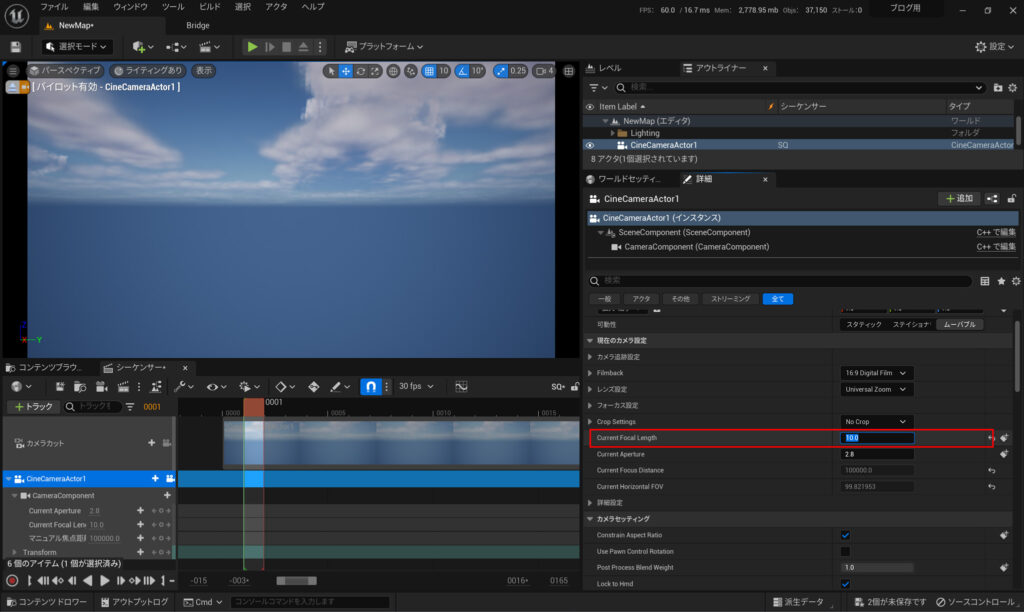Uncheck the Constrain Aspect Ratio checkbox
Image resolution: width=1024 pixels, height=612 pixels.
coord(845,535)
